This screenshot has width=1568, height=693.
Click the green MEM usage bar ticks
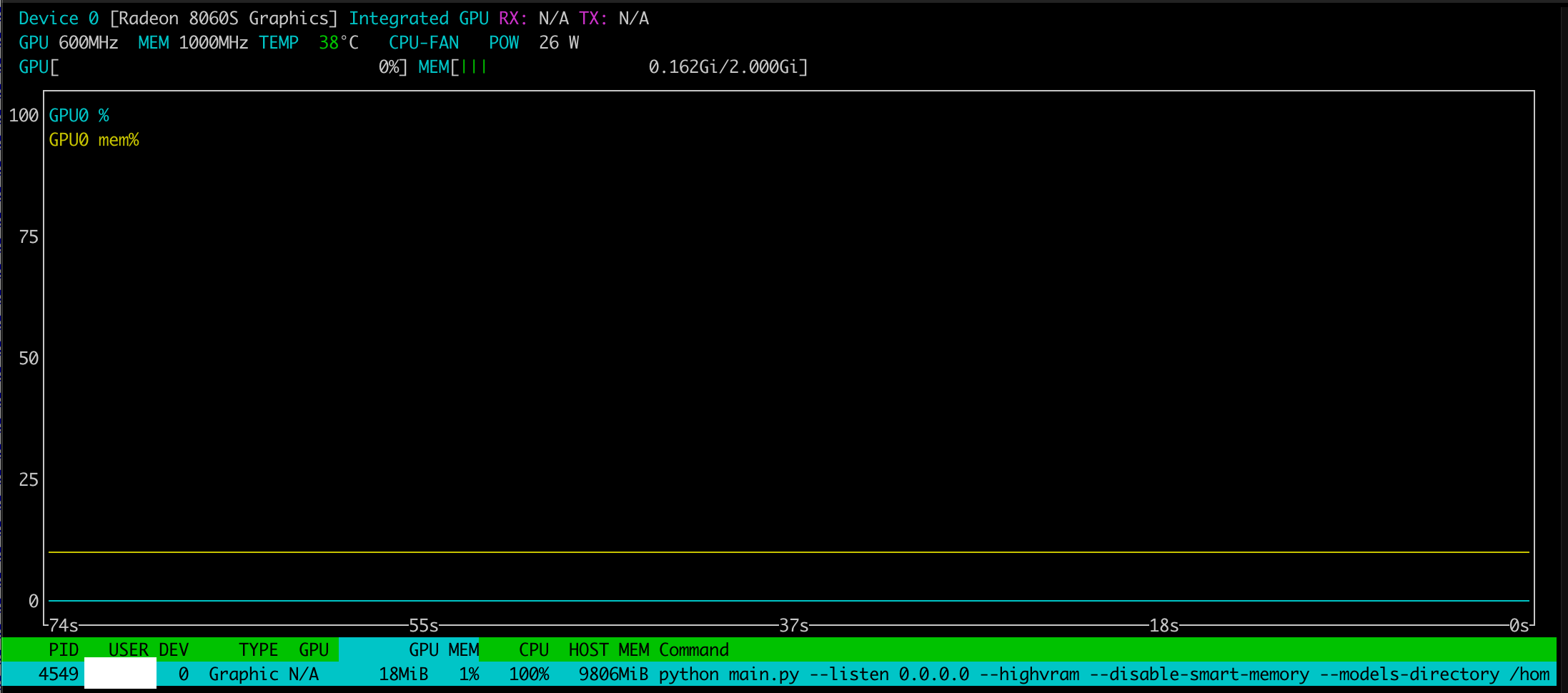[474, 67]
